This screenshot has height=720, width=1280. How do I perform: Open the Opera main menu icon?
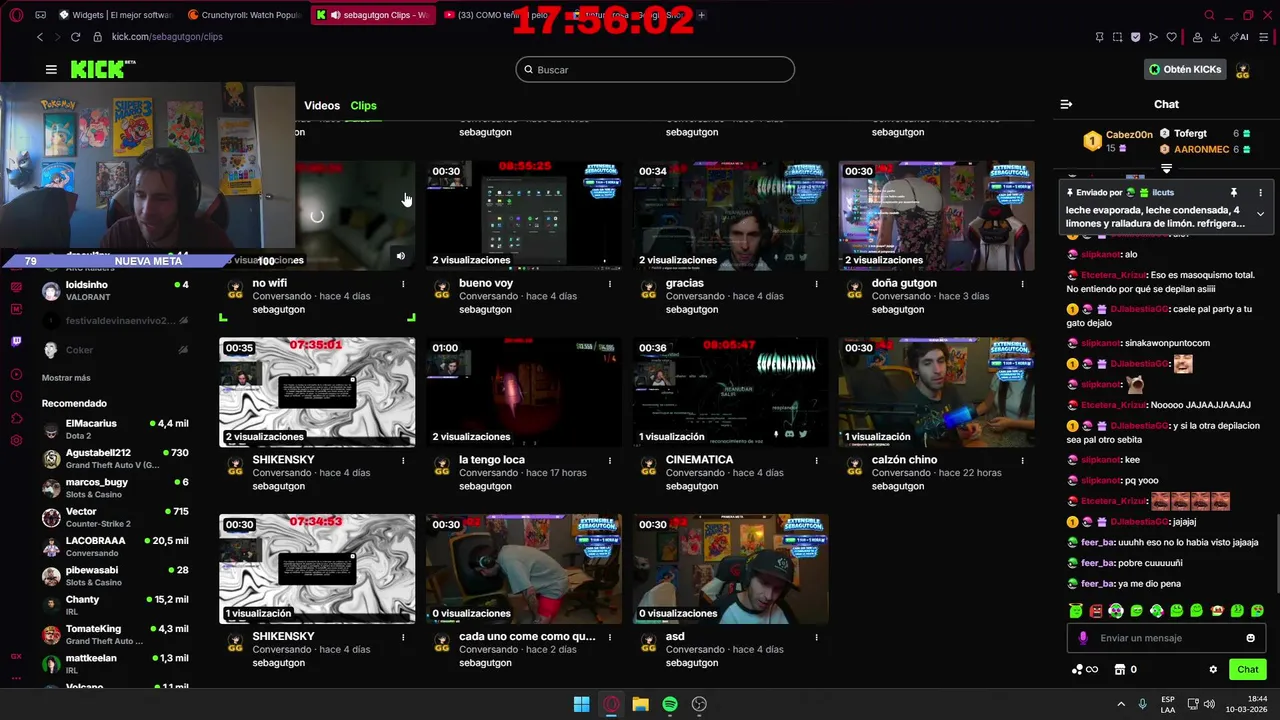[x=16, y=15]
